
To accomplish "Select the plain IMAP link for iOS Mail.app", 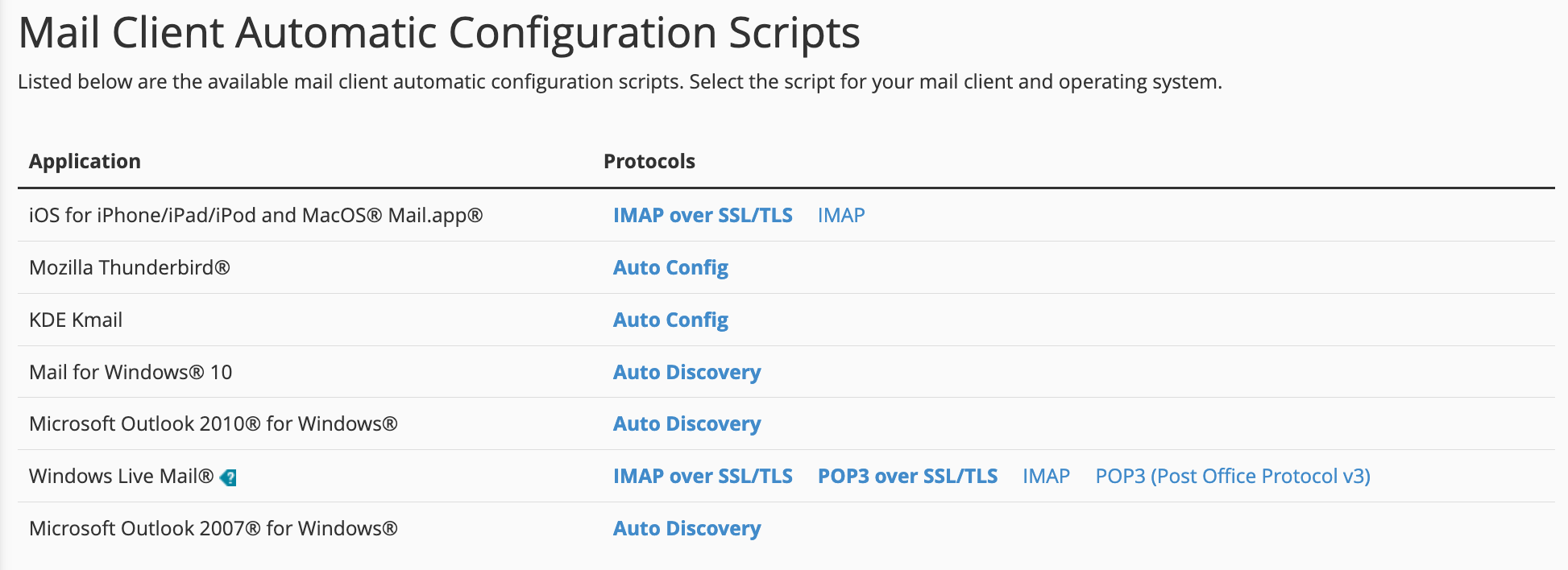I will 840,215.
